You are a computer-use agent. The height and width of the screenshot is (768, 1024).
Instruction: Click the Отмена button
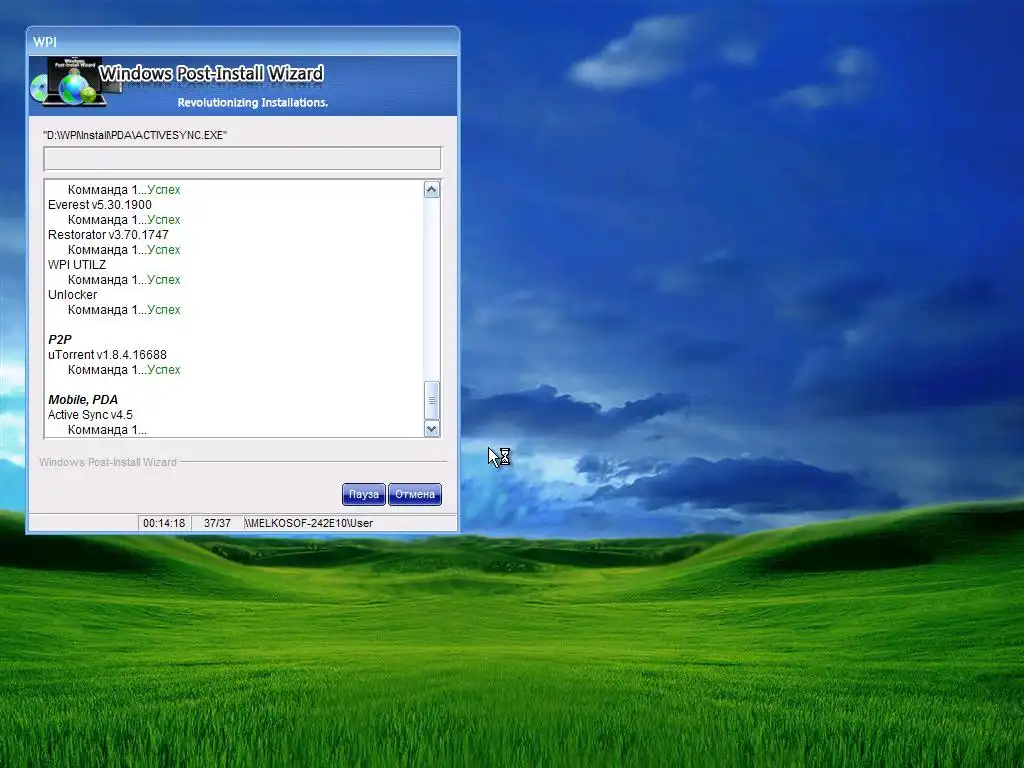[415, 494]
